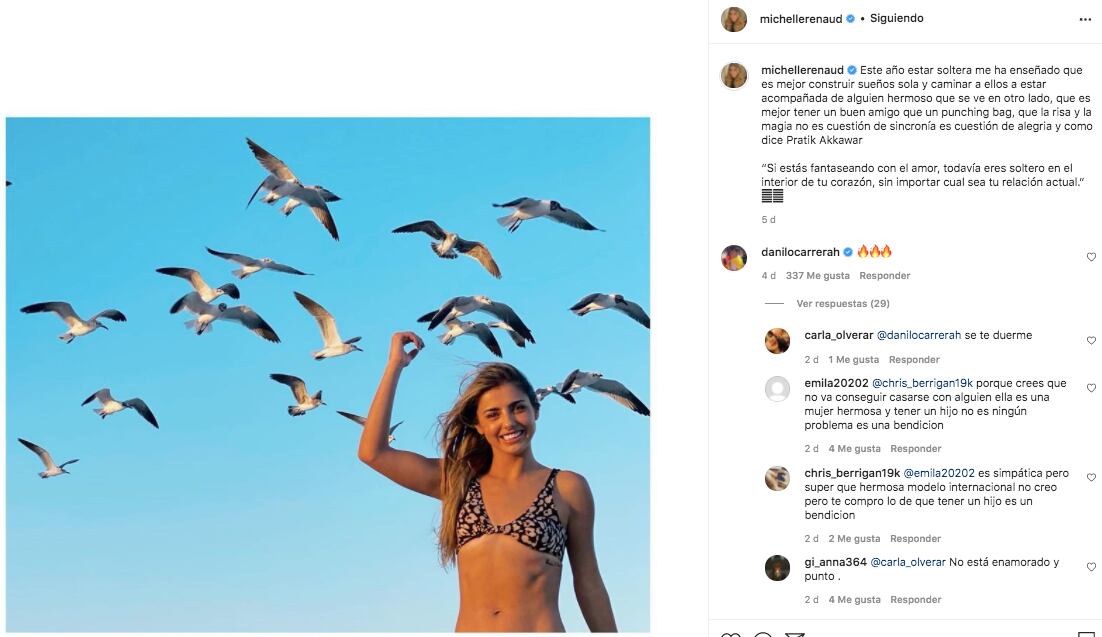Toggle the Siguiendo following status

[897, 19]
